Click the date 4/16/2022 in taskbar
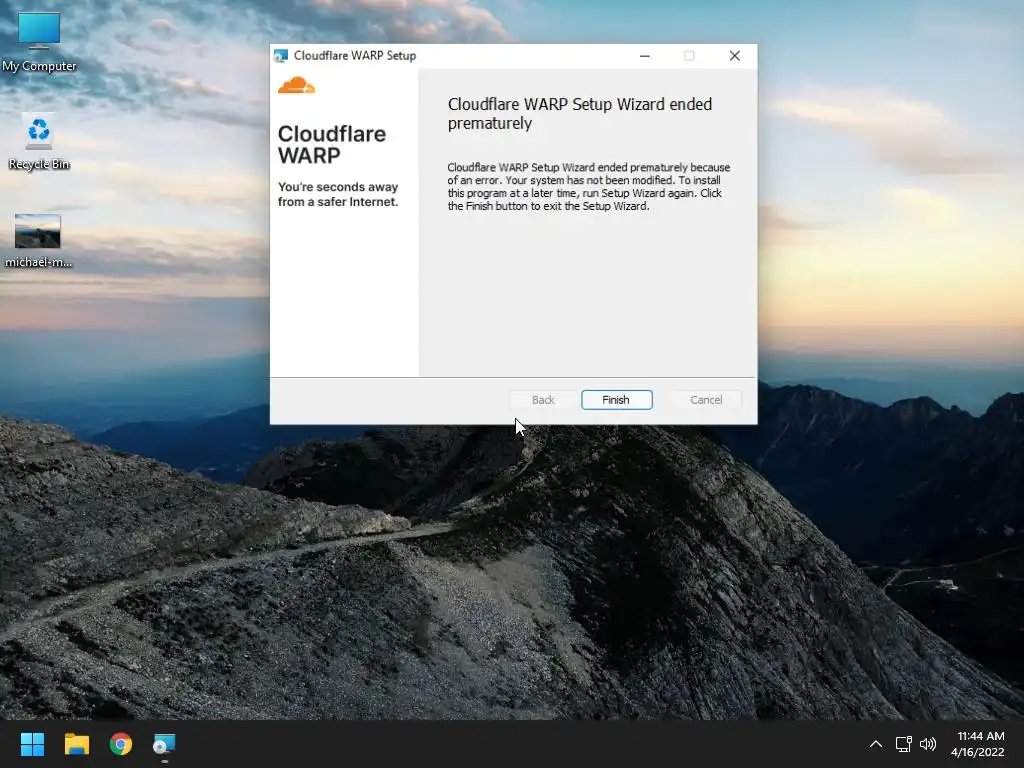1024x768 pixels. point(977,752)
